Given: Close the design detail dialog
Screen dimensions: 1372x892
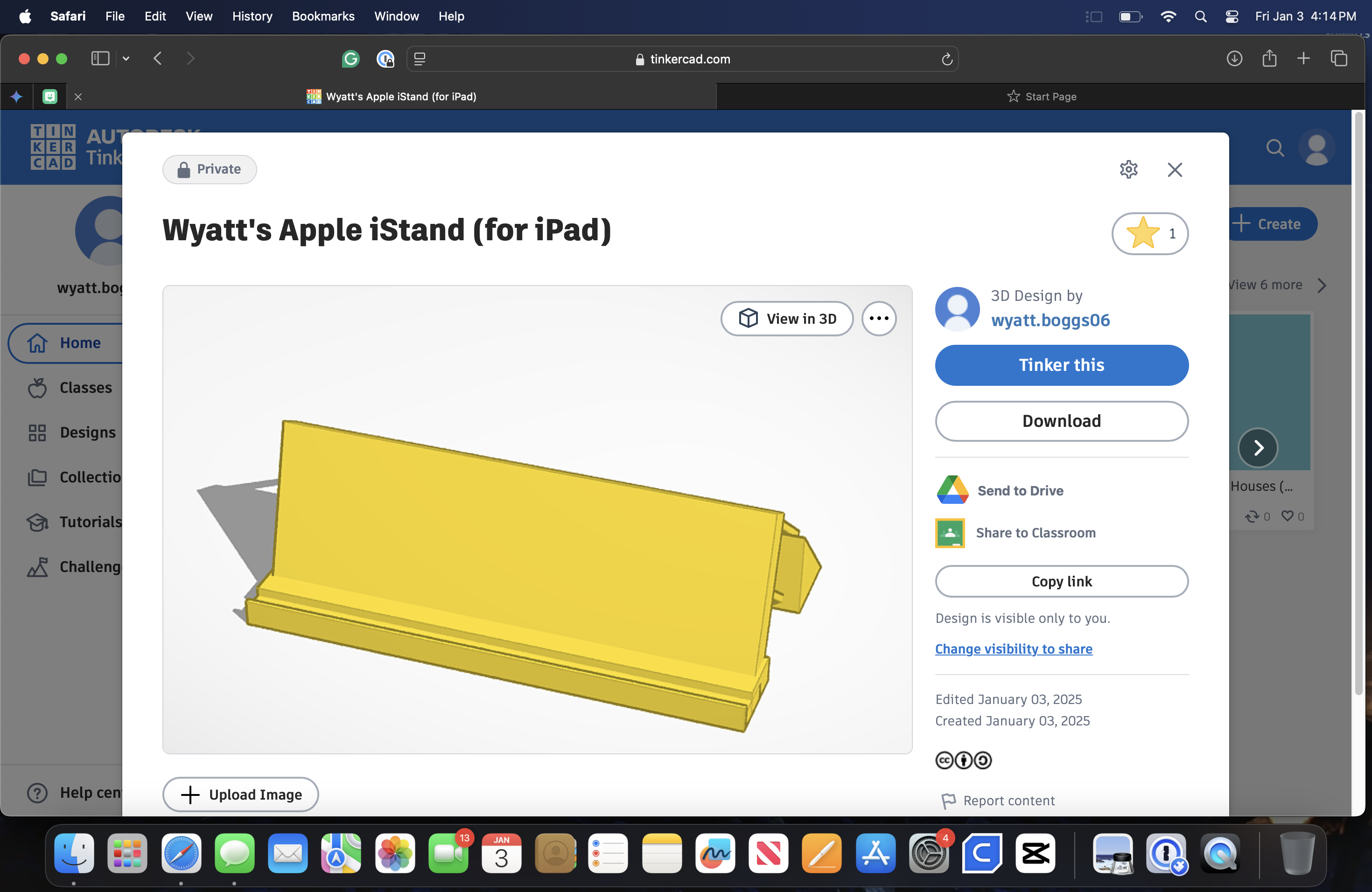Looking at the screenshot, I should coord(1174,169).
